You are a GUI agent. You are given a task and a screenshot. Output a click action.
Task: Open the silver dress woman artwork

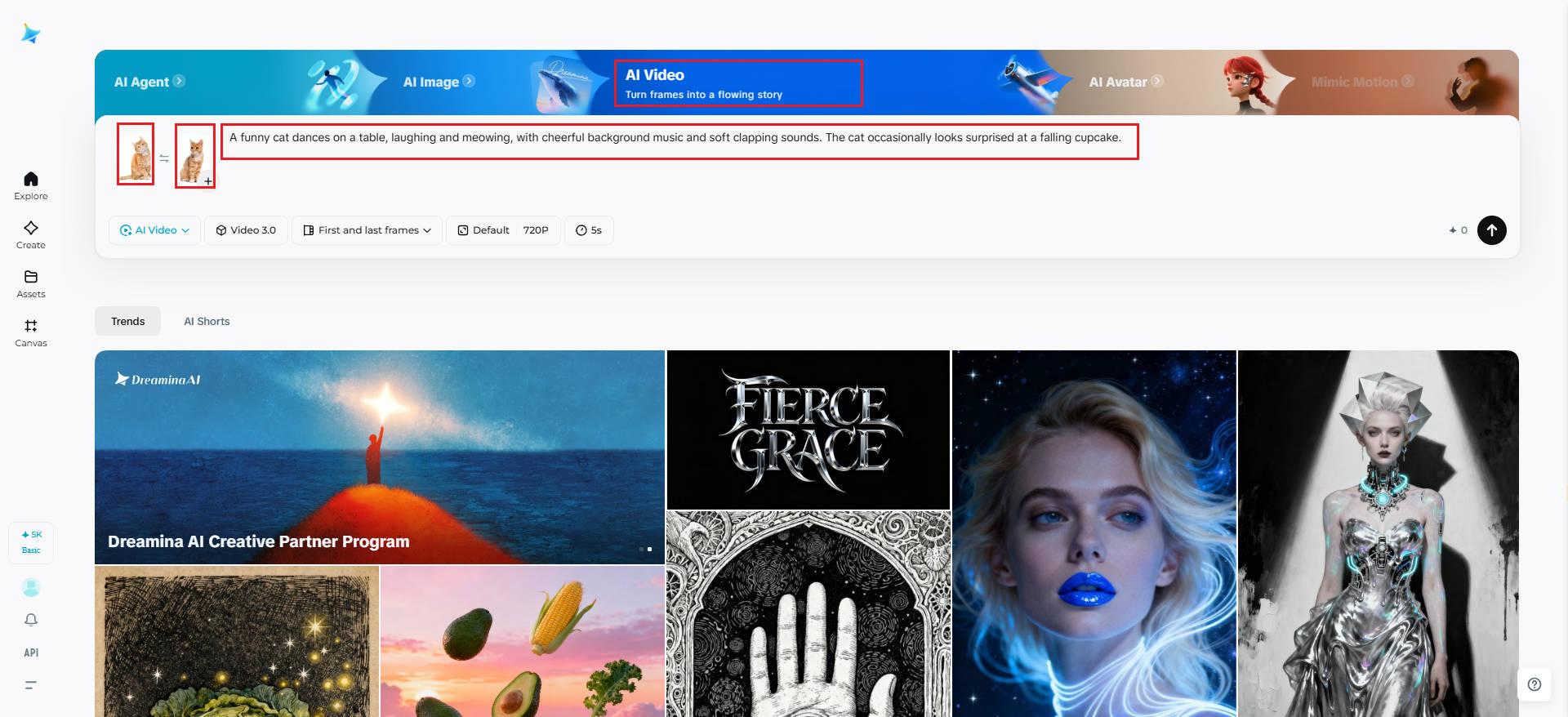[x=1379, y=533]
